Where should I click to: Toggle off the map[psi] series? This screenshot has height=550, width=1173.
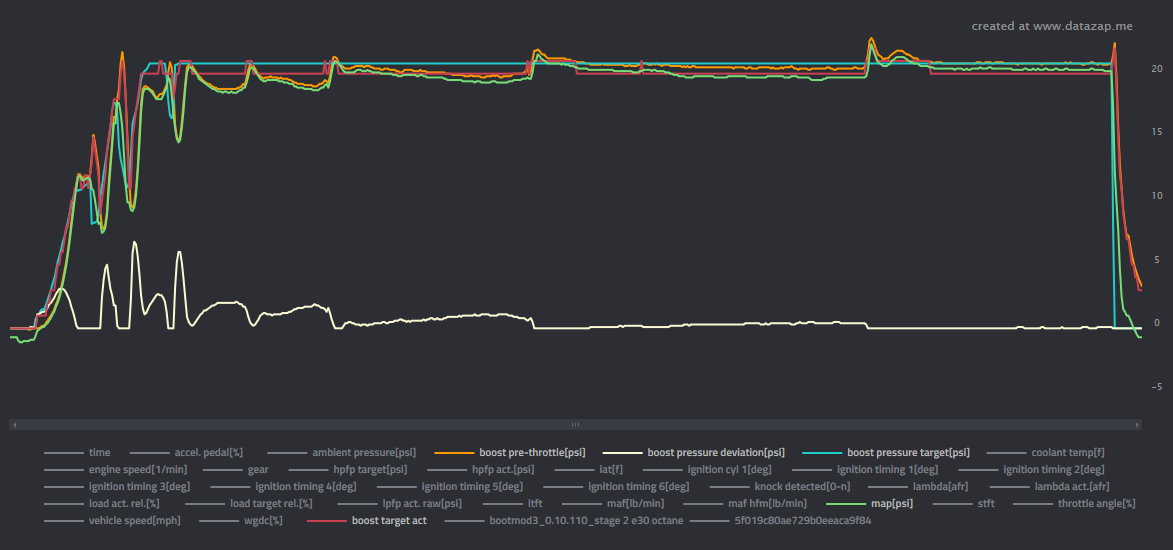(x=892, y=503)
